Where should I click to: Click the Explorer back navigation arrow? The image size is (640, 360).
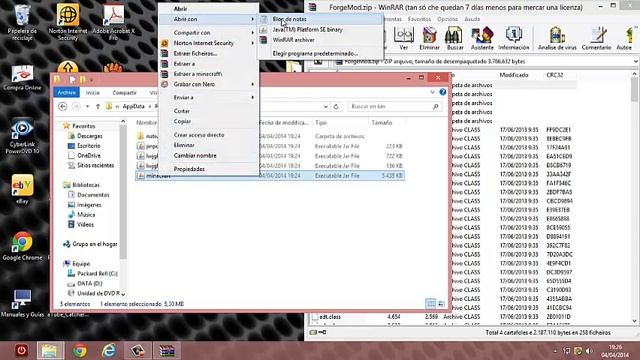[x=62, y=107]
